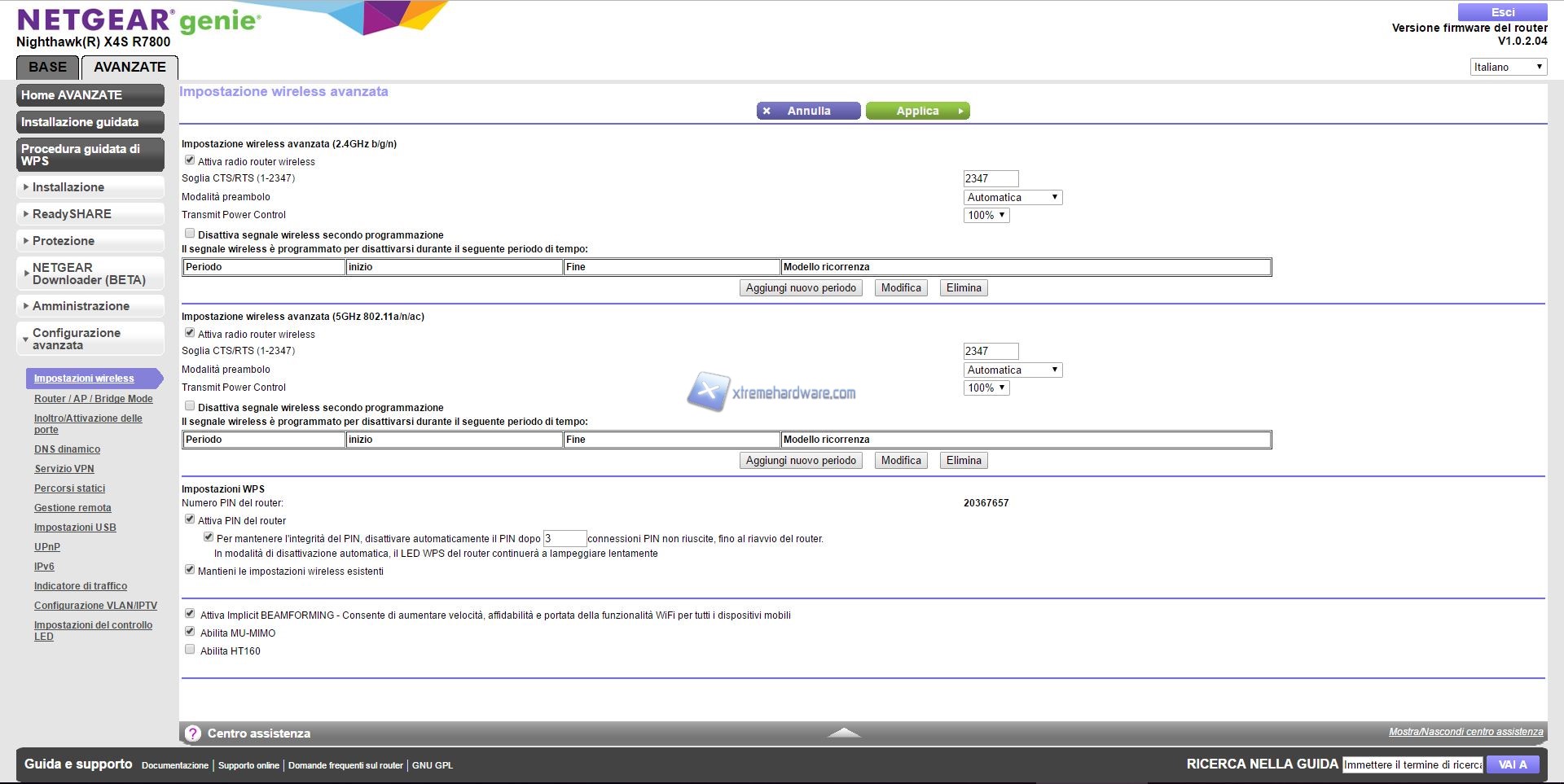Screen dimensions: 1564x784
Task: Switch to the BASE tab
Action: coord(47,67)
